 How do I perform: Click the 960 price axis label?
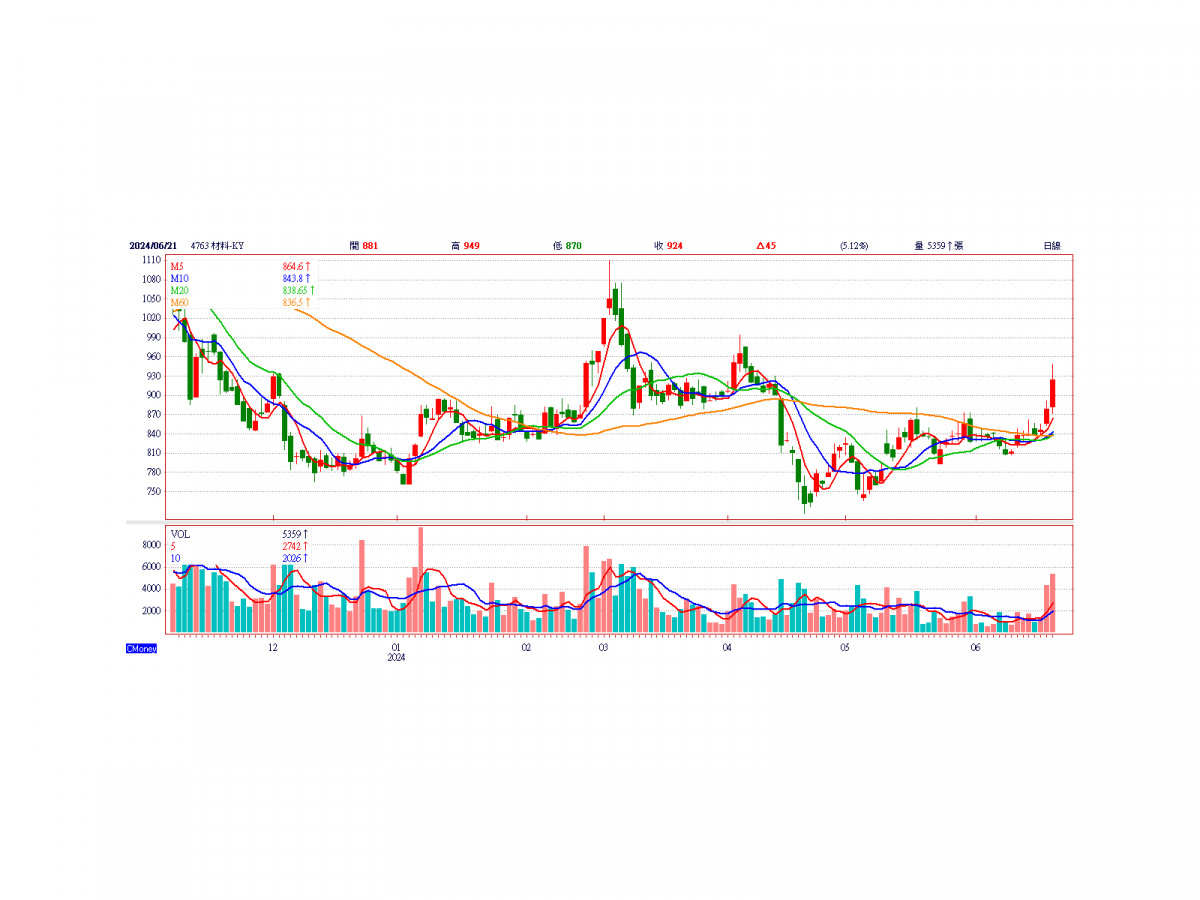pos(154,356)
